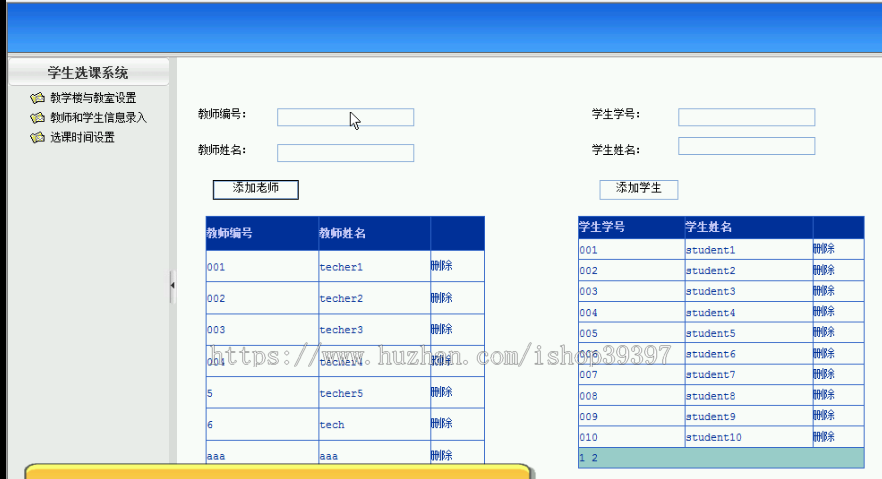
Task: Open 选课时间设置 menu item
Action: (83, 137)
